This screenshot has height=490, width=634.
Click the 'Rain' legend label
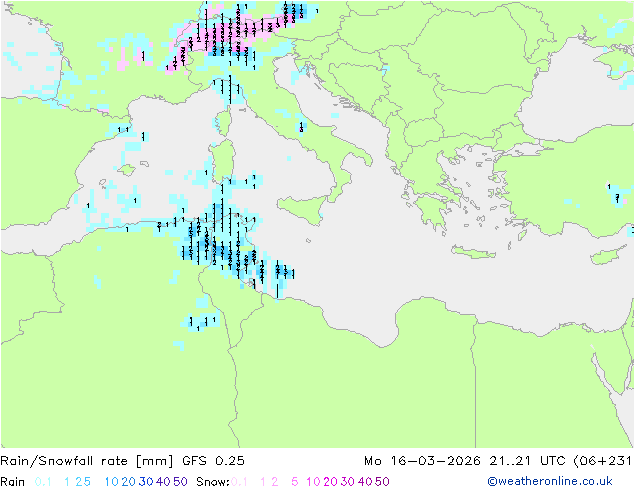[13, 482]
